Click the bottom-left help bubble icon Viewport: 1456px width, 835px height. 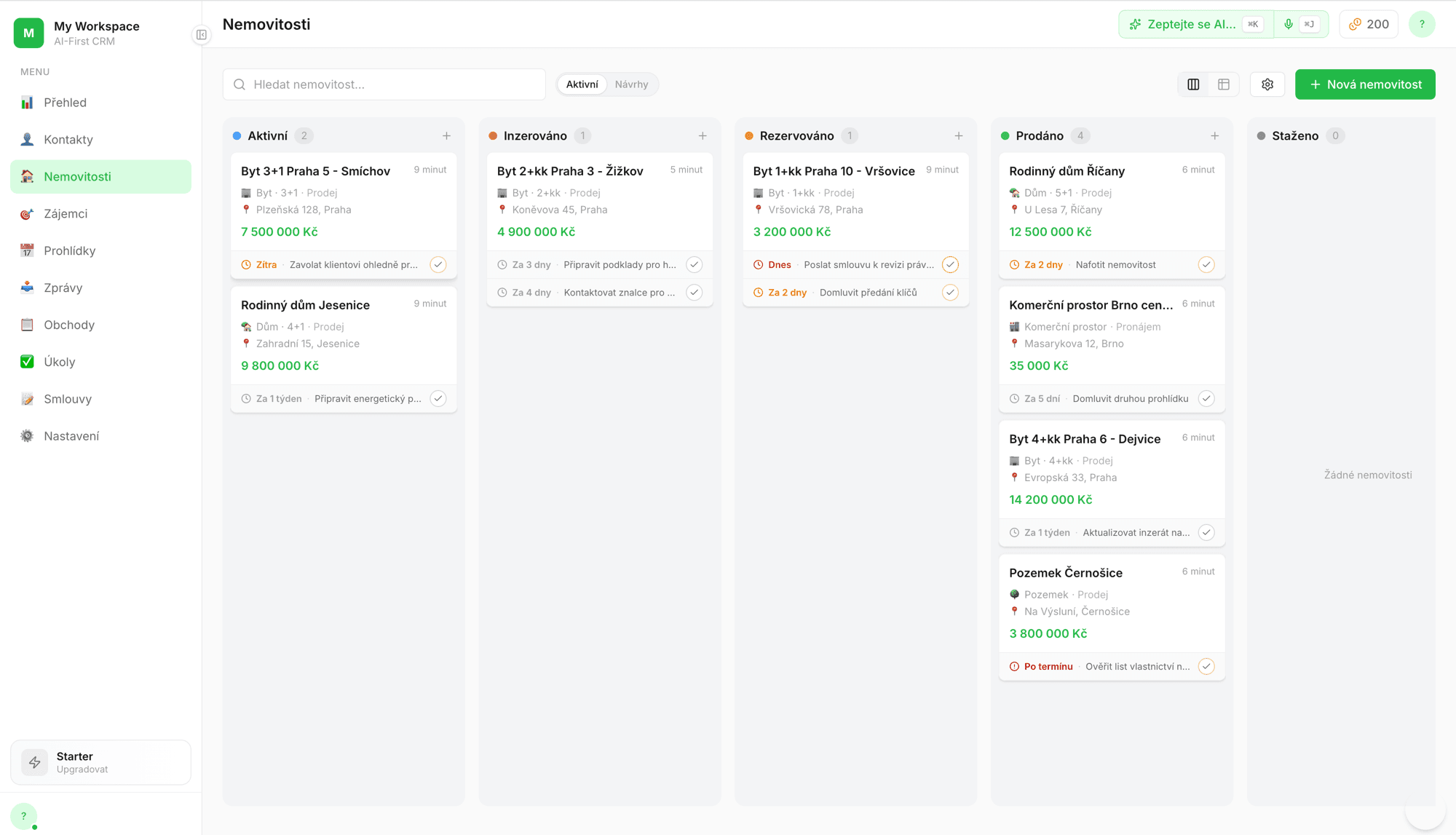24,816
